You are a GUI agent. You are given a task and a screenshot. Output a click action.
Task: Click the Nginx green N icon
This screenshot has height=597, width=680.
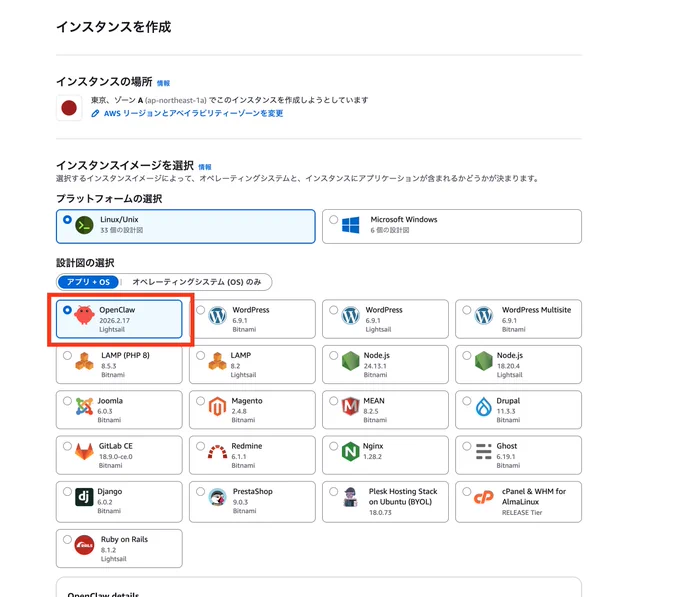point(350,452)
